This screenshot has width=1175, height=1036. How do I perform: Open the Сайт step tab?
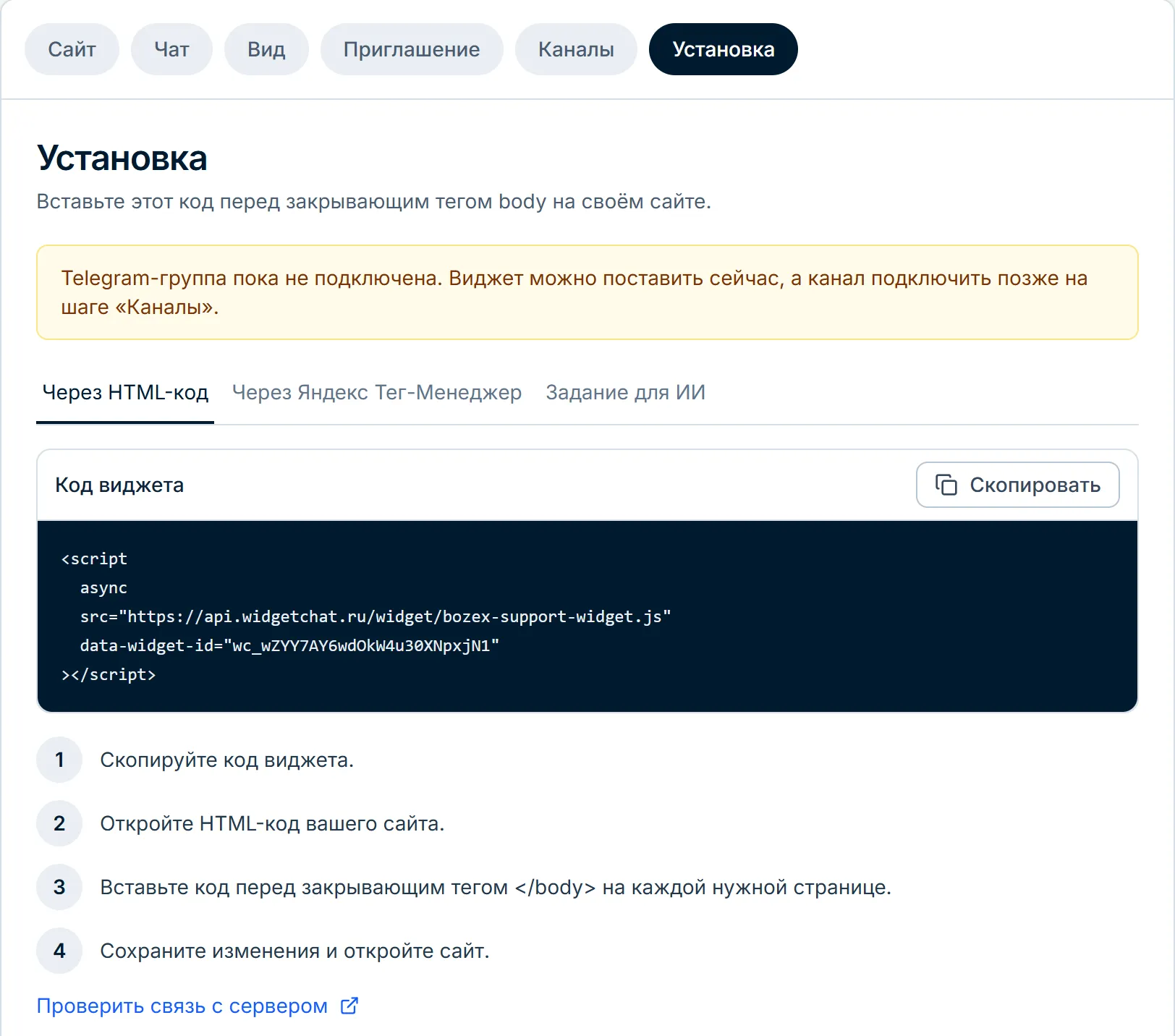[72, 49]
